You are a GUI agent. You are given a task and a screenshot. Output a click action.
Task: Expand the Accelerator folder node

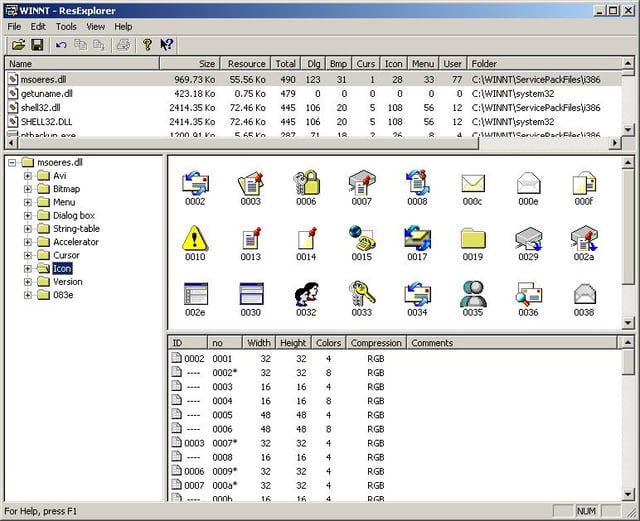(x=27, y=242)
